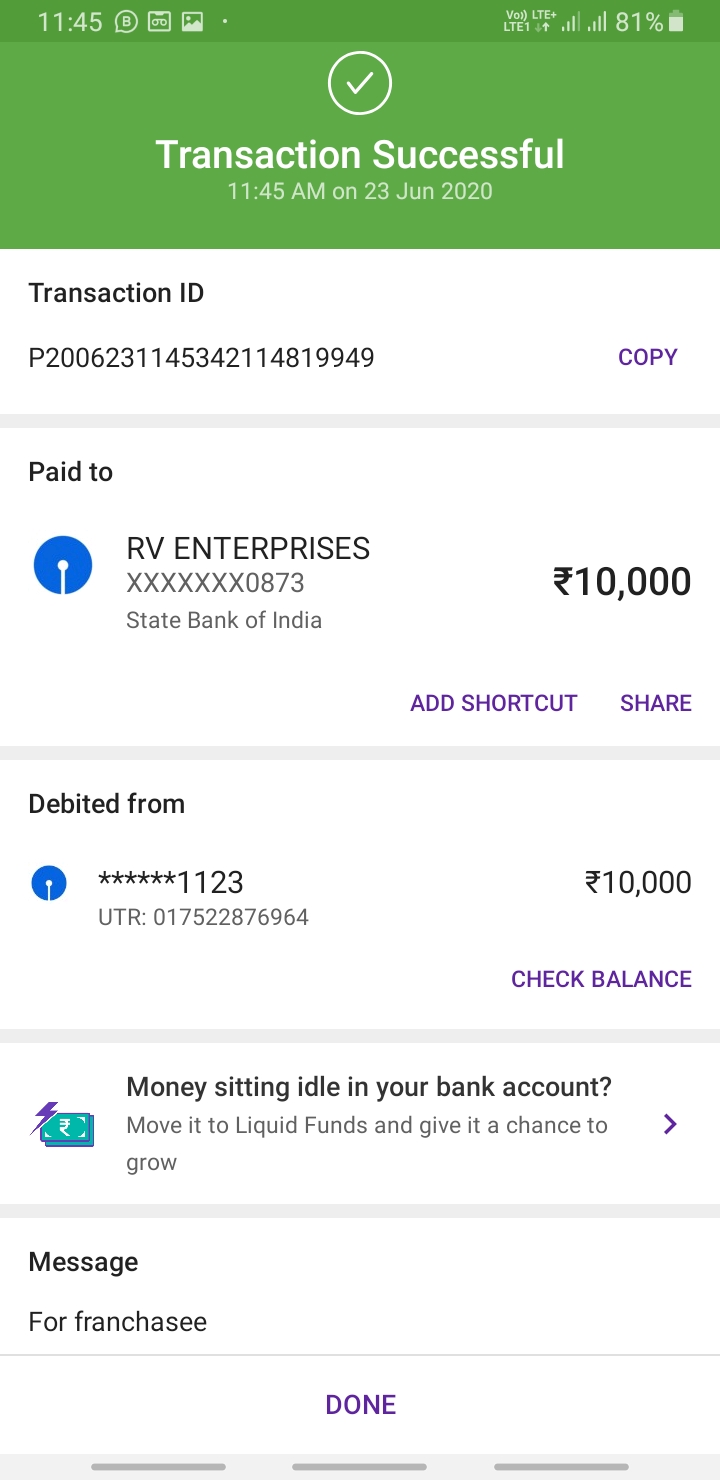720x1480 pixels.
Task: Open Liquid Funds promo using right chevron
Action: [670, 1124]
